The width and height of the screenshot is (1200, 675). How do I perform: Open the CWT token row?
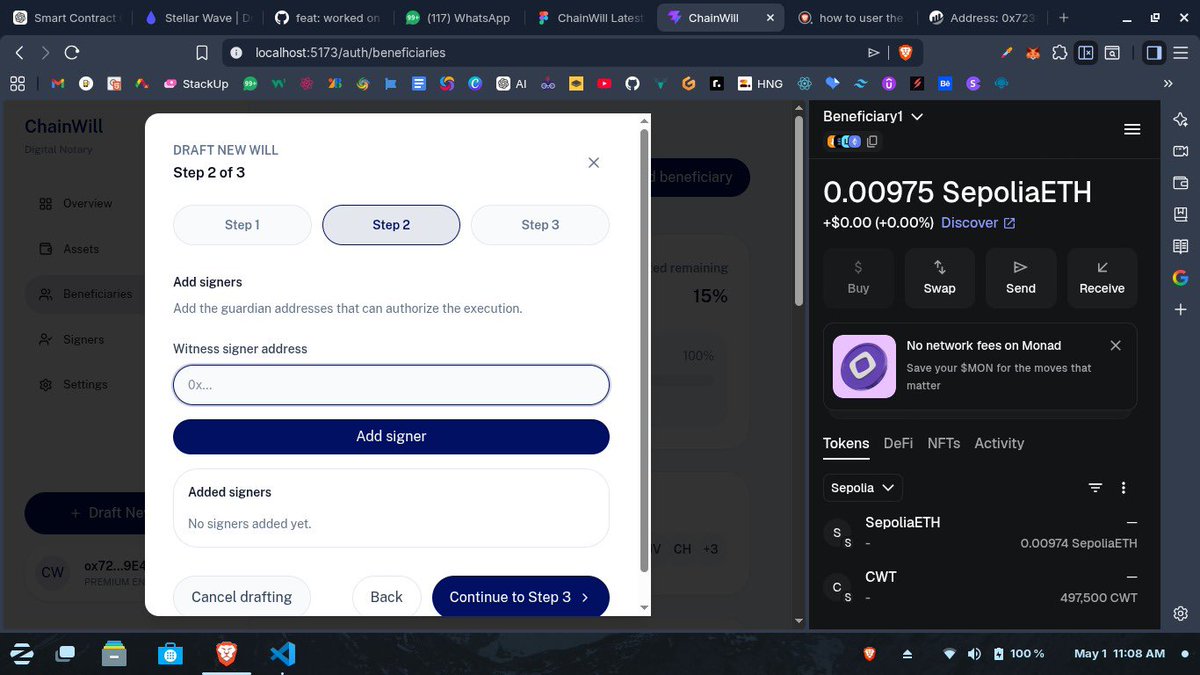tap(980, 587)
